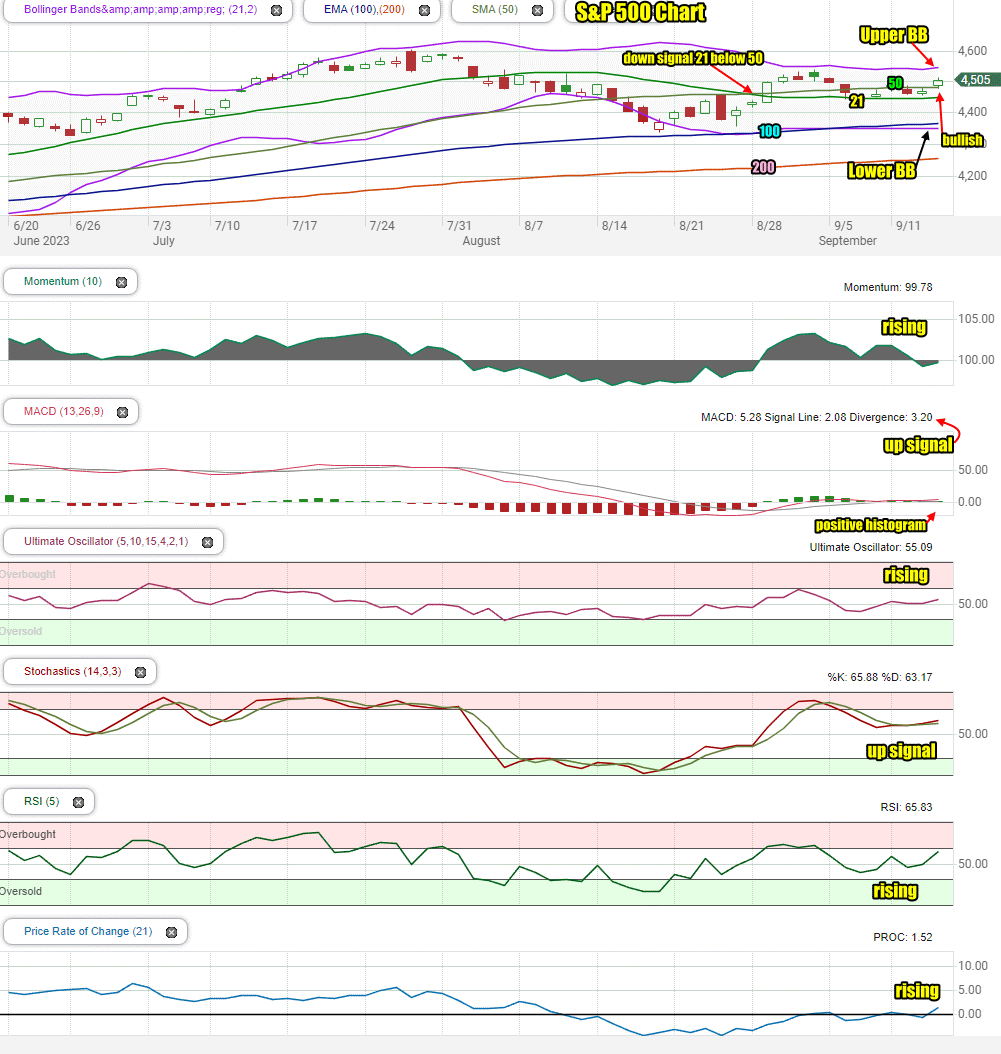Click the 8/28 date axis label

coord(769,226)
